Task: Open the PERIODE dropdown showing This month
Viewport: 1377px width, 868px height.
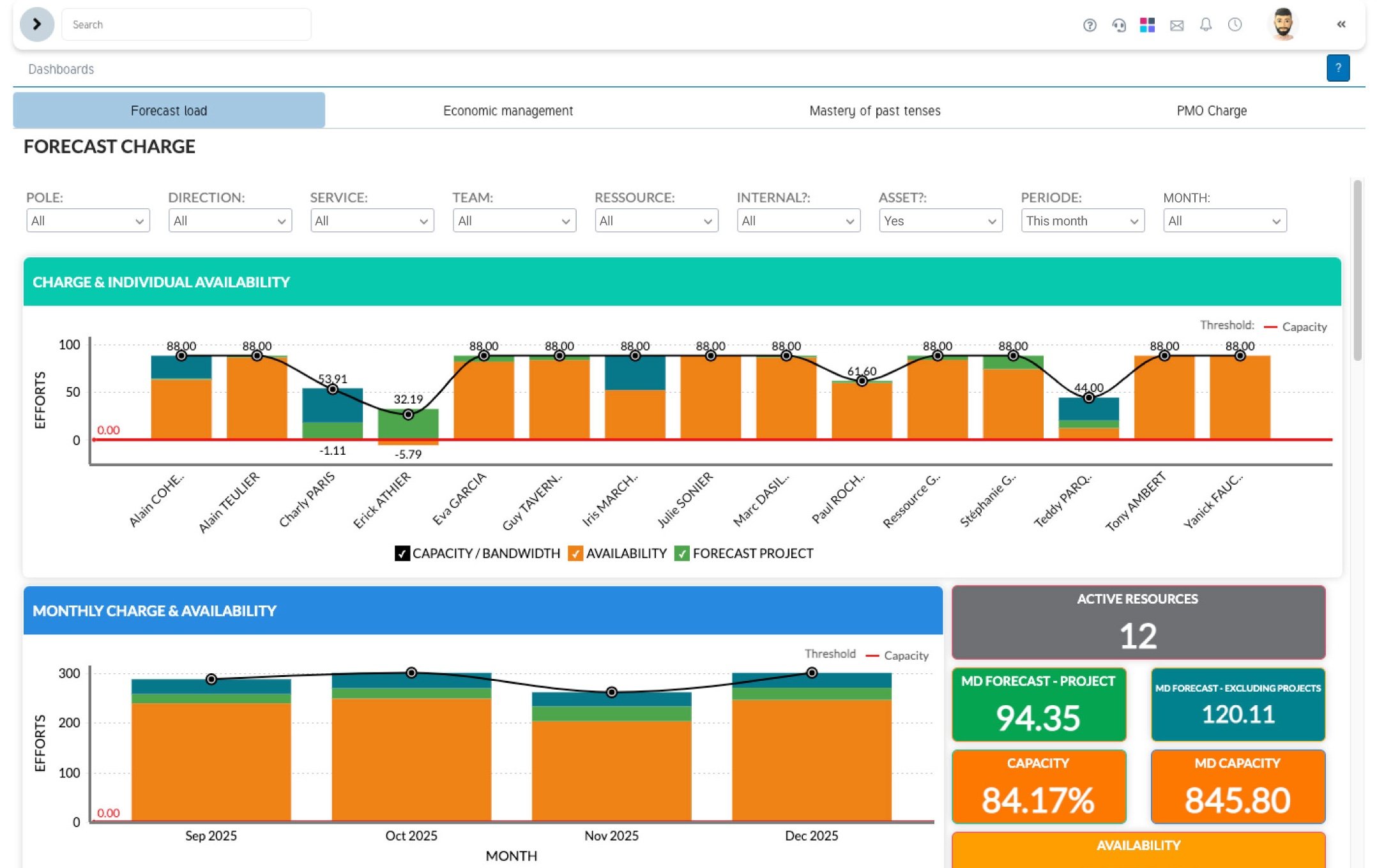Action: (1082, 220)
